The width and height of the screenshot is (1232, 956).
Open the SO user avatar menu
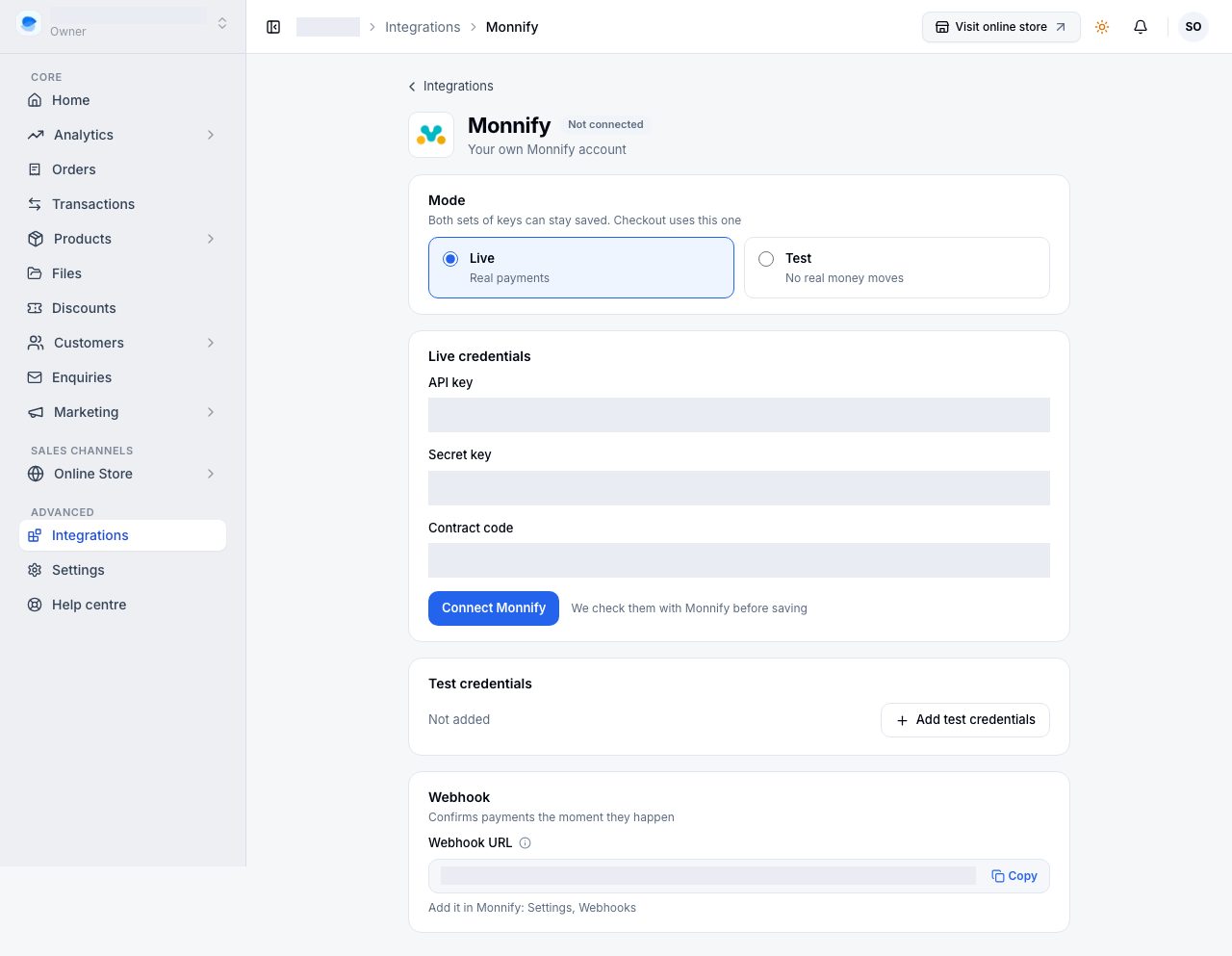(x=1193, y=27)
